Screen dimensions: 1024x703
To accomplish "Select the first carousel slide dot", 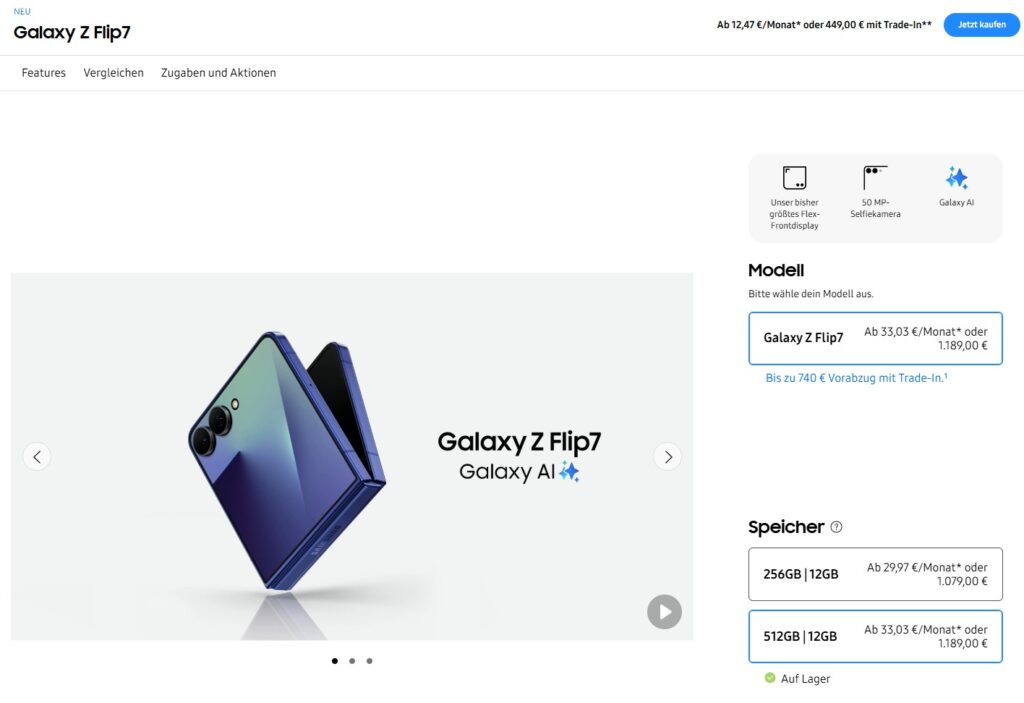I will pos(334,661).
